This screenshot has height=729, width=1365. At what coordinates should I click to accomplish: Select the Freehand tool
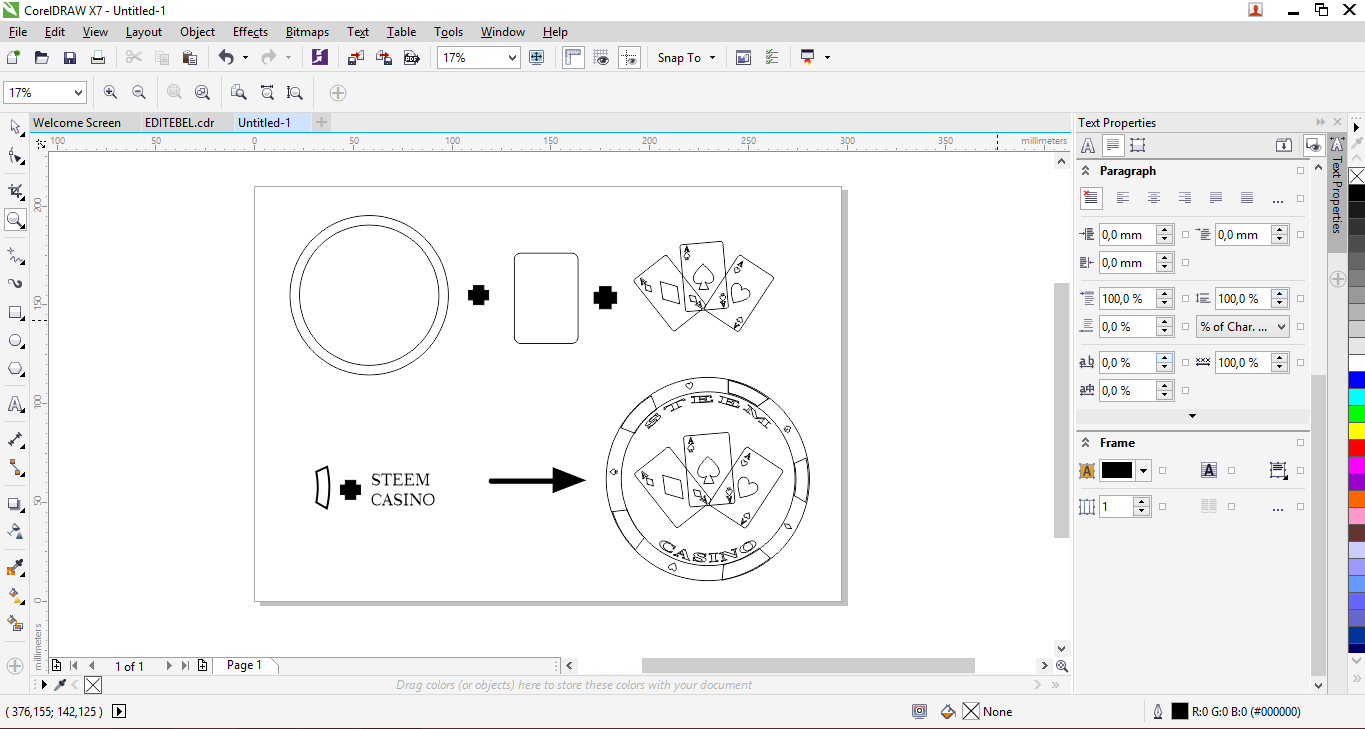point(15,255)
